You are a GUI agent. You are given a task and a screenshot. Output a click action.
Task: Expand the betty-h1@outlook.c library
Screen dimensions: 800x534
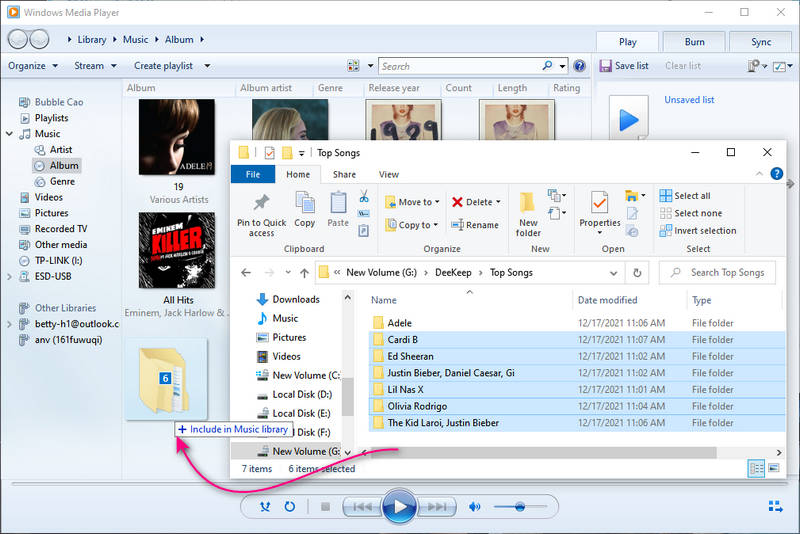(9, 324)
